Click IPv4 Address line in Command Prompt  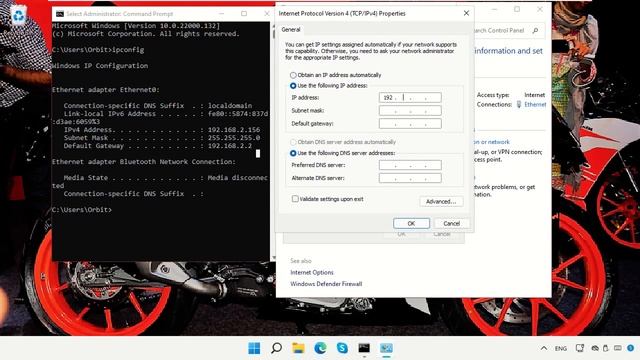pos(162,130)
